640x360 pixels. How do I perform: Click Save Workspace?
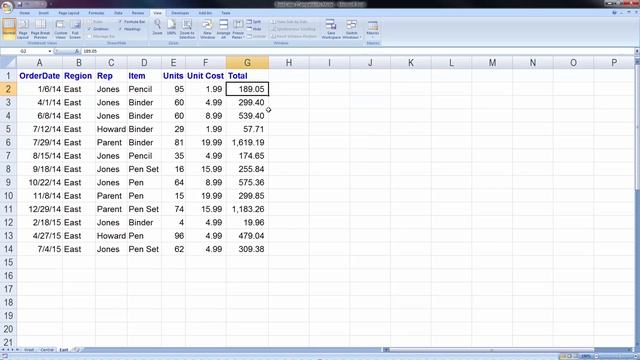click(x=331, y=29)
